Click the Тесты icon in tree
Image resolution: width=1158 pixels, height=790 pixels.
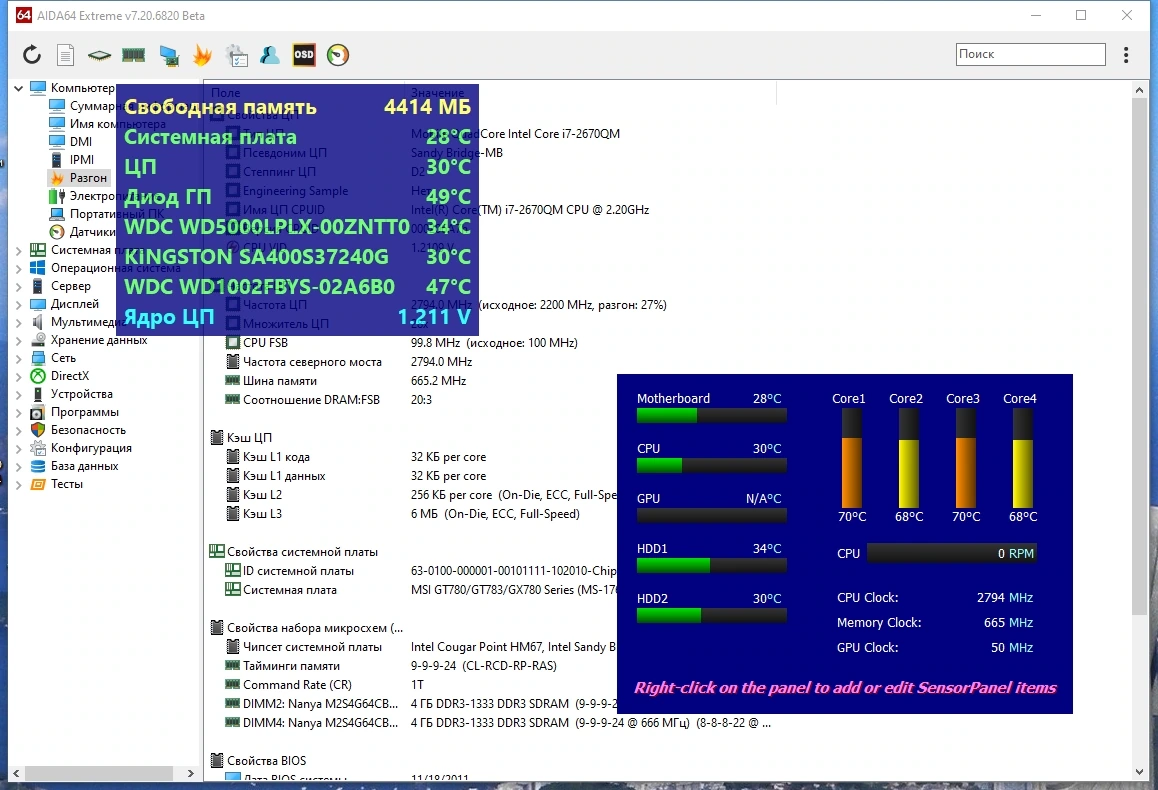click(x=38, y=484)
